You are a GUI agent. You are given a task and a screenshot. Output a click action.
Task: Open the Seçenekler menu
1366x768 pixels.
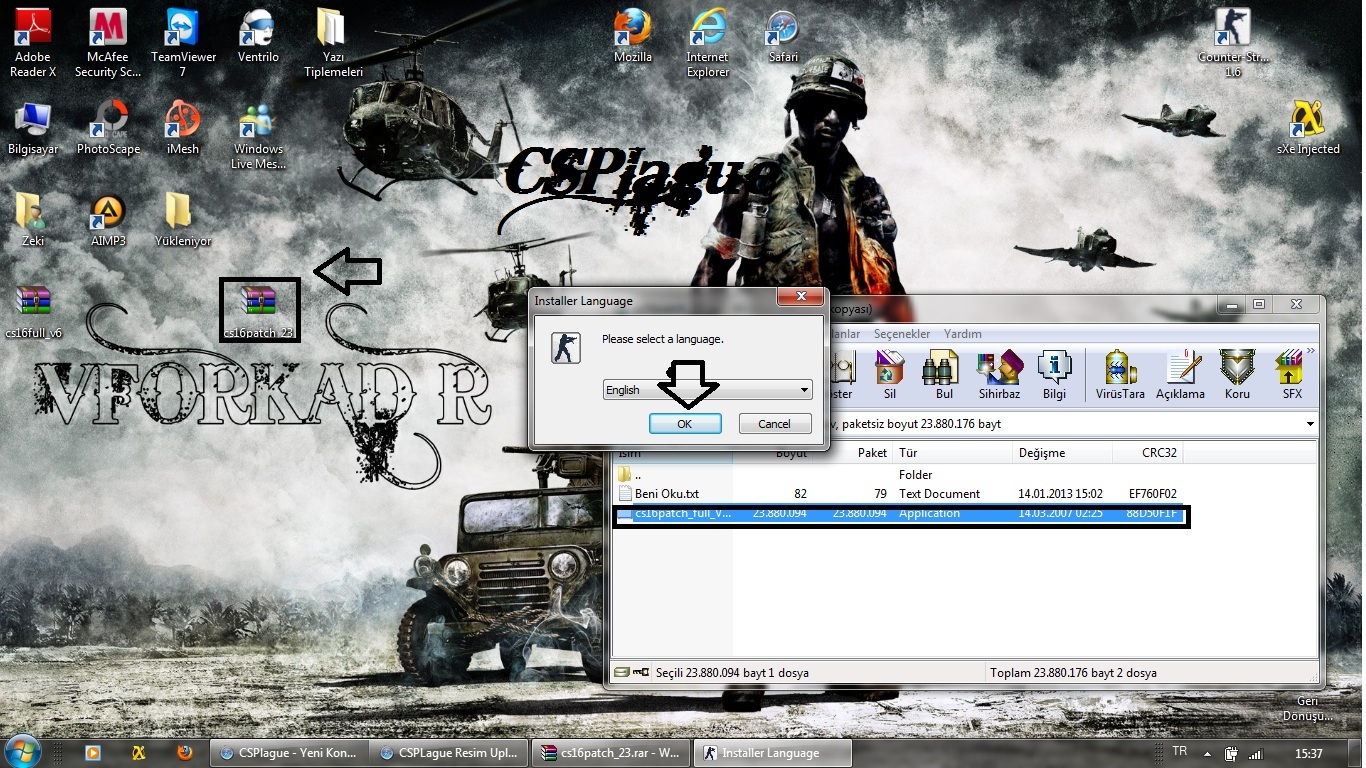pyautogui.click(x=901, y=334)
